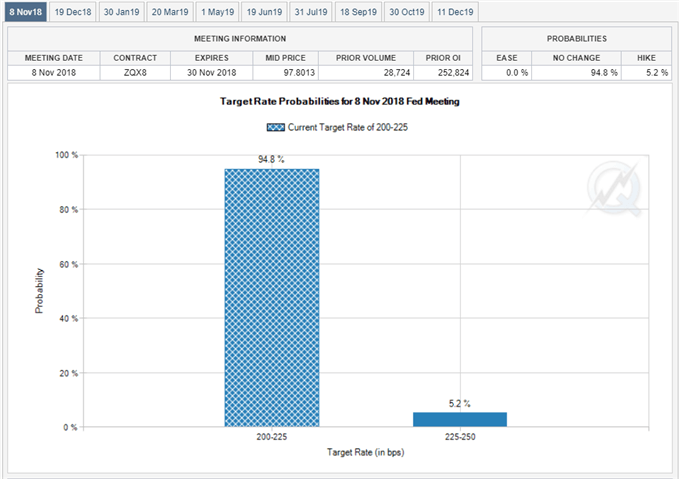
Task: Click the 5.2 % hike table value
Action: coord(657,73)
